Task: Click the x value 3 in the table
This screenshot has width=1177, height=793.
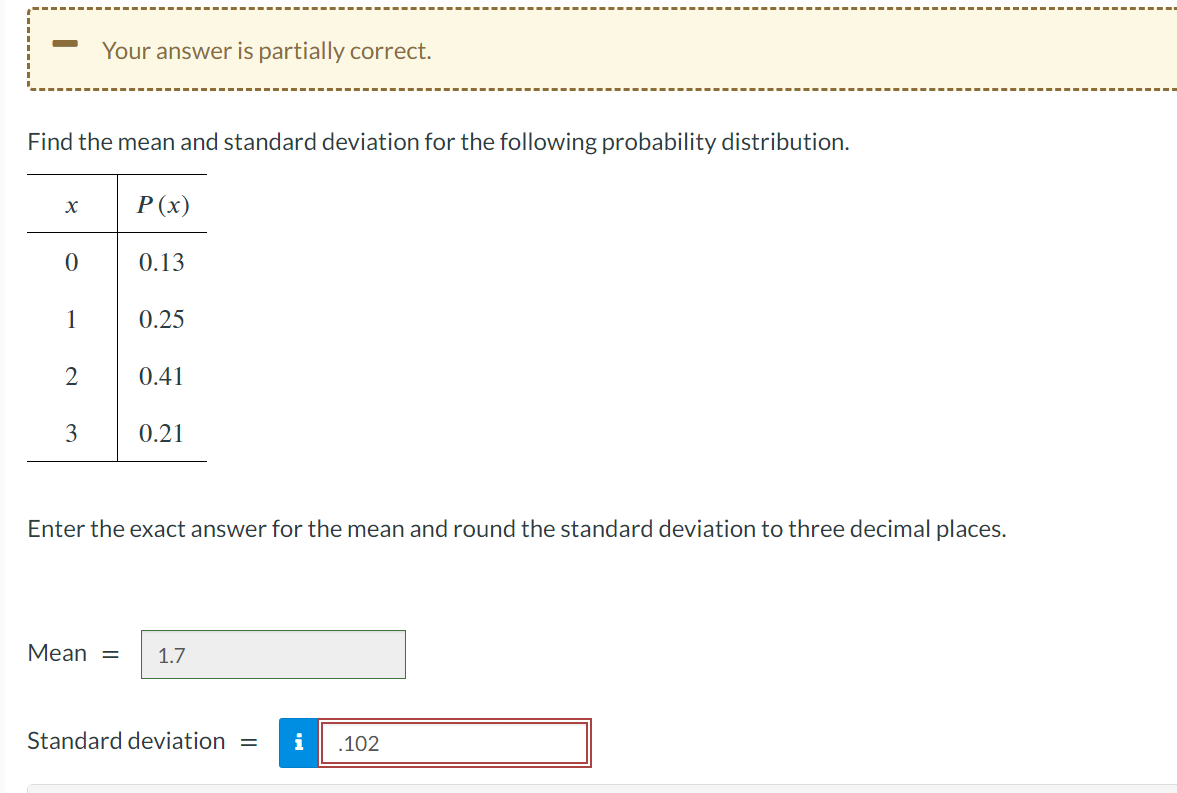Action: [x=70, y=433]
